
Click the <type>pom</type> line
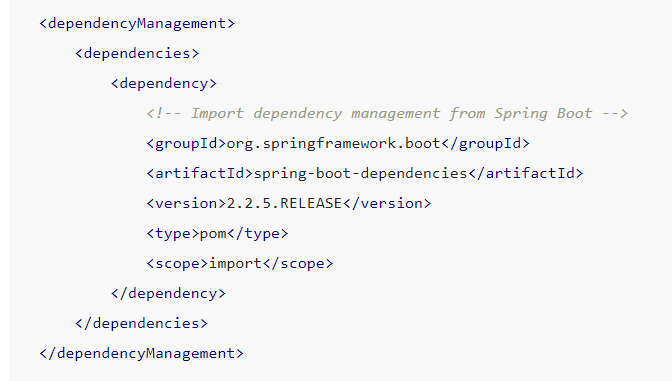(217, 234)
